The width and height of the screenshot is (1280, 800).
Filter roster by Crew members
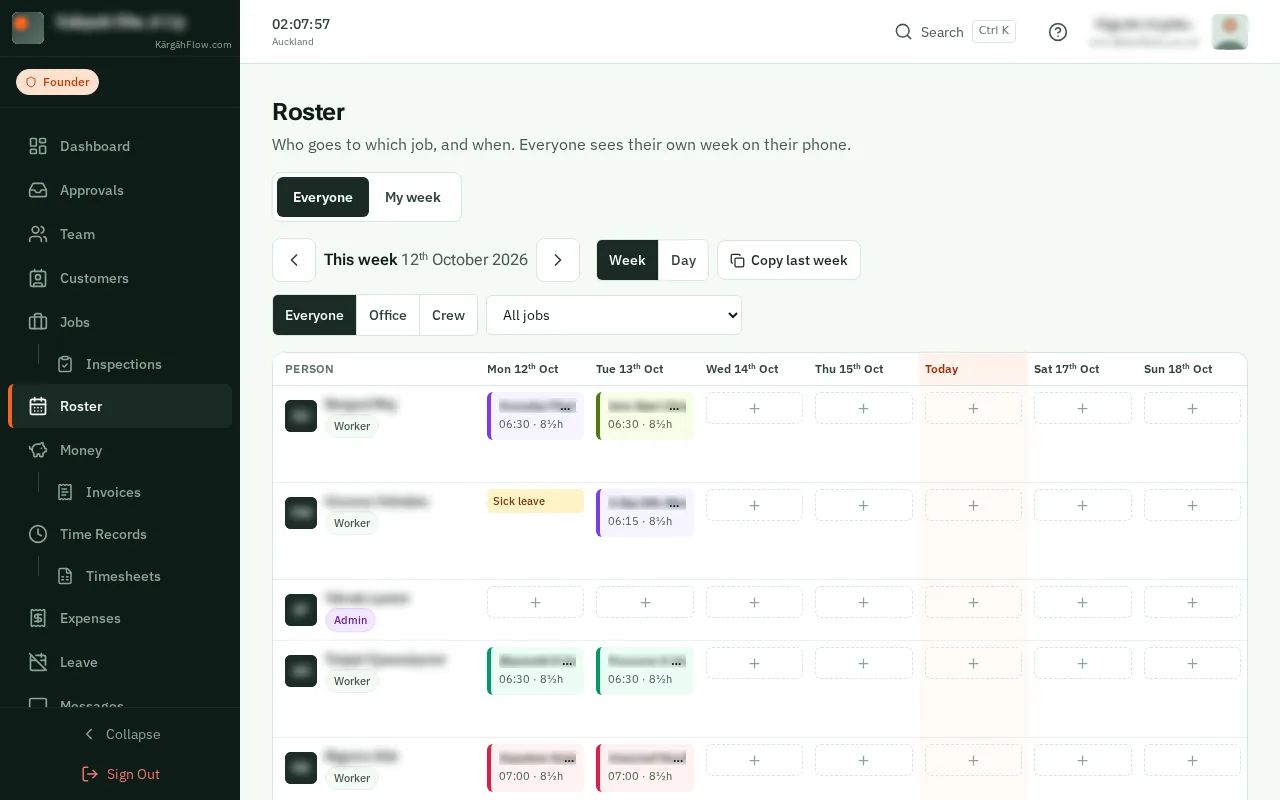click(x=448, y=315)
